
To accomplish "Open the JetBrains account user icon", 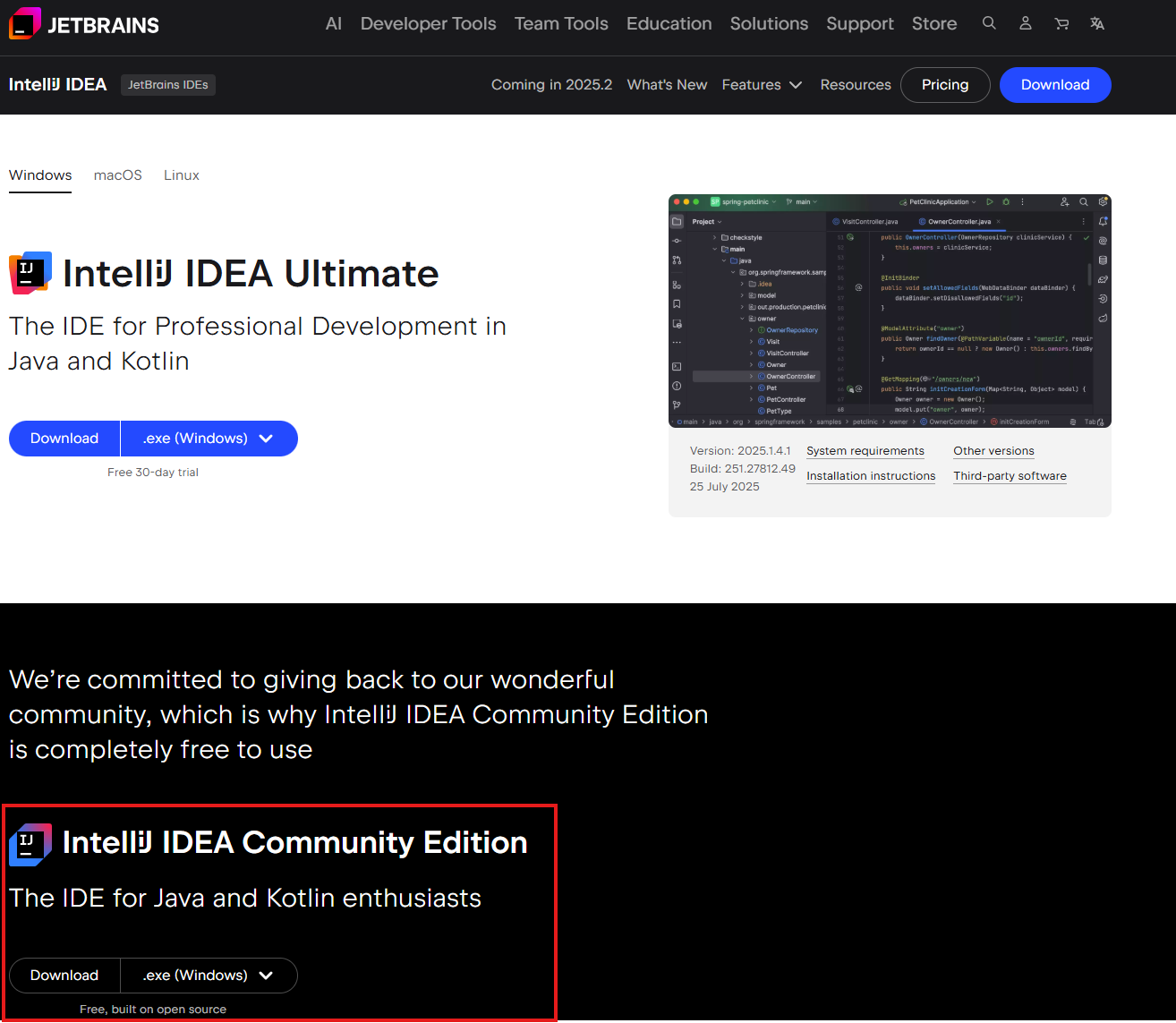I will (x=1026, y=23).
